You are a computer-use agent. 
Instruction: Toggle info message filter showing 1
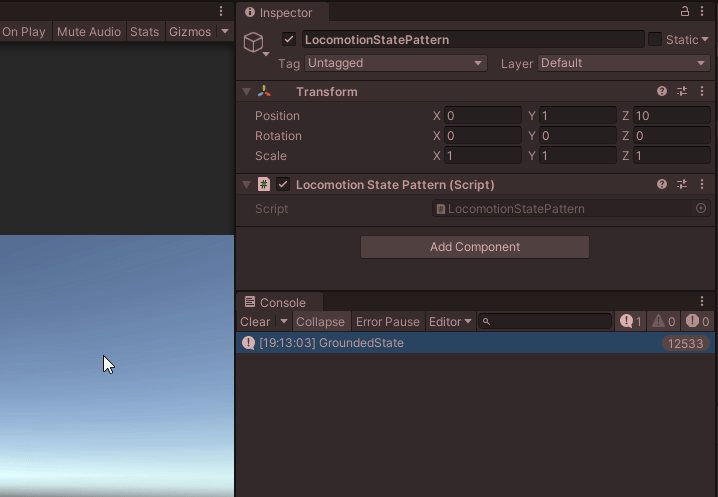pos(631,322)
